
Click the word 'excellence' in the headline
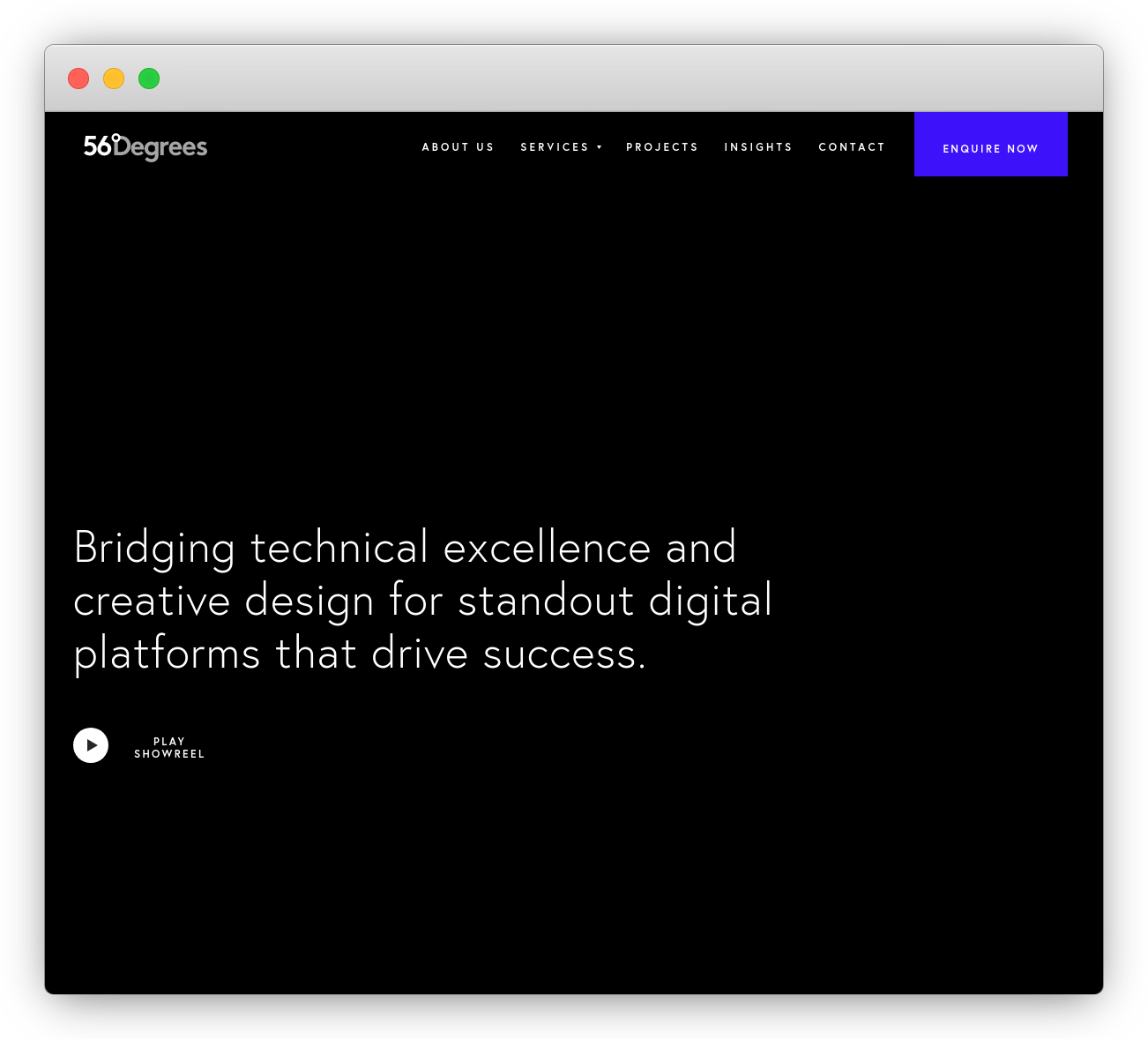[547, 548]
